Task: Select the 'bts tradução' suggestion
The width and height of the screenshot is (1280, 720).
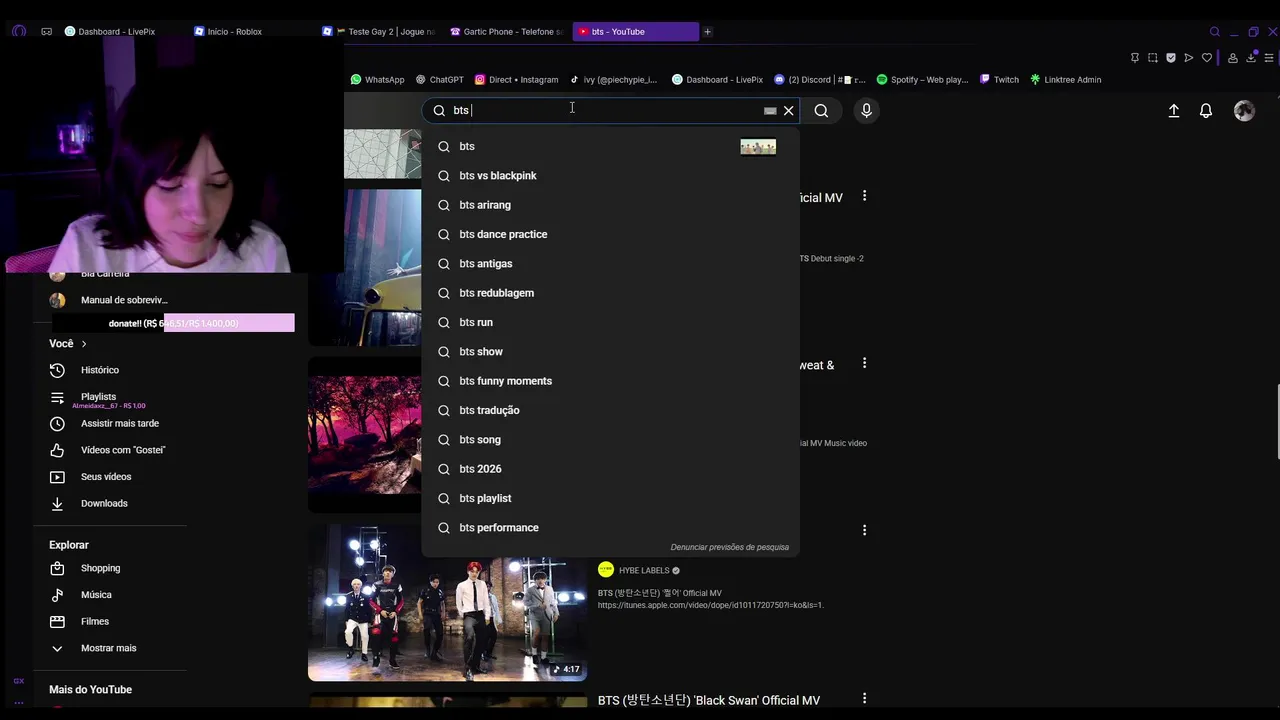Action: point(610,410)
